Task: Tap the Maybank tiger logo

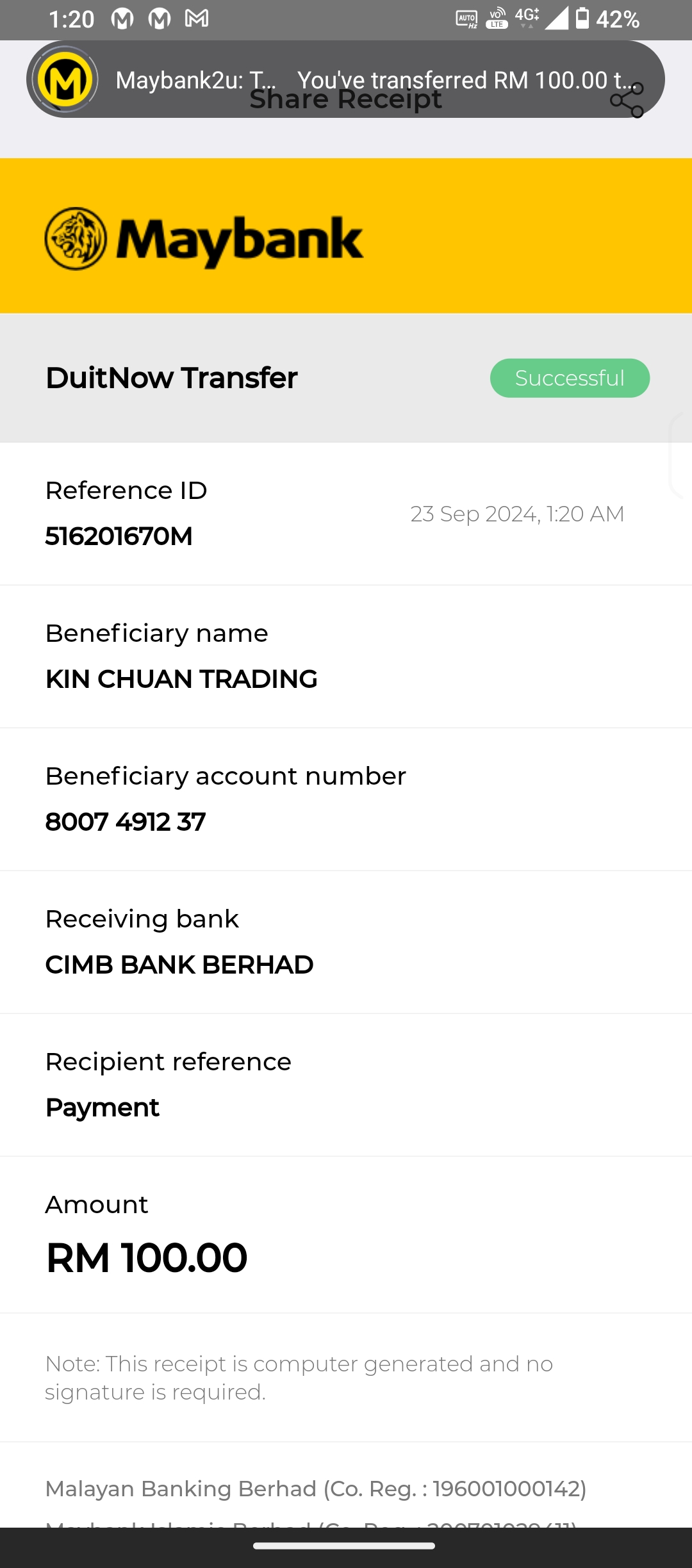Action: click(x=76, y=239)
